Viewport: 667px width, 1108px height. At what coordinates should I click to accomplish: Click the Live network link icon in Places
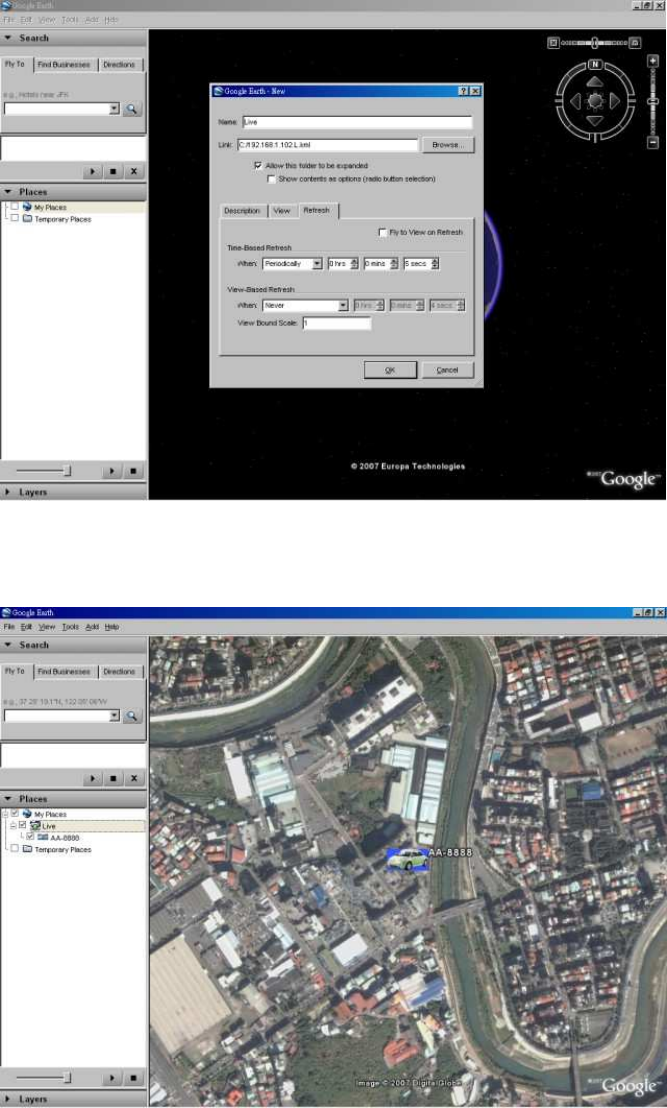(35, 825)
